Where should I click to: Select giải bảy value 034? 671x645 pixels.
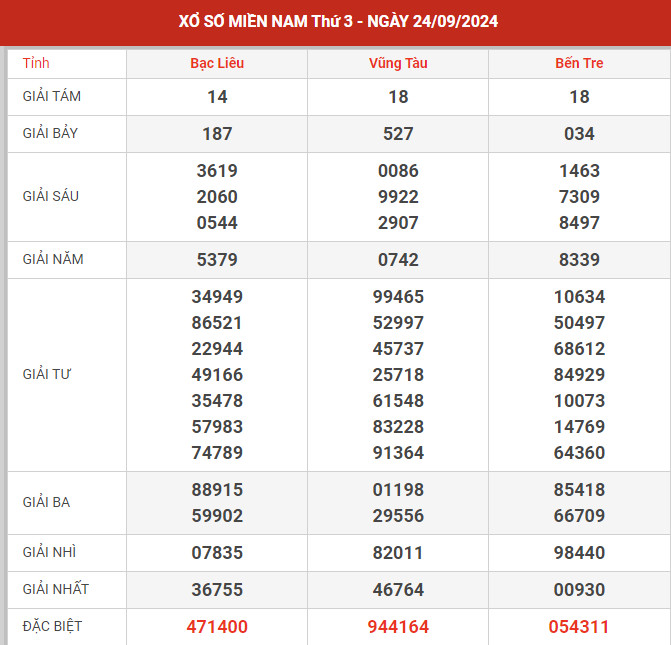[x=579, y=134]
